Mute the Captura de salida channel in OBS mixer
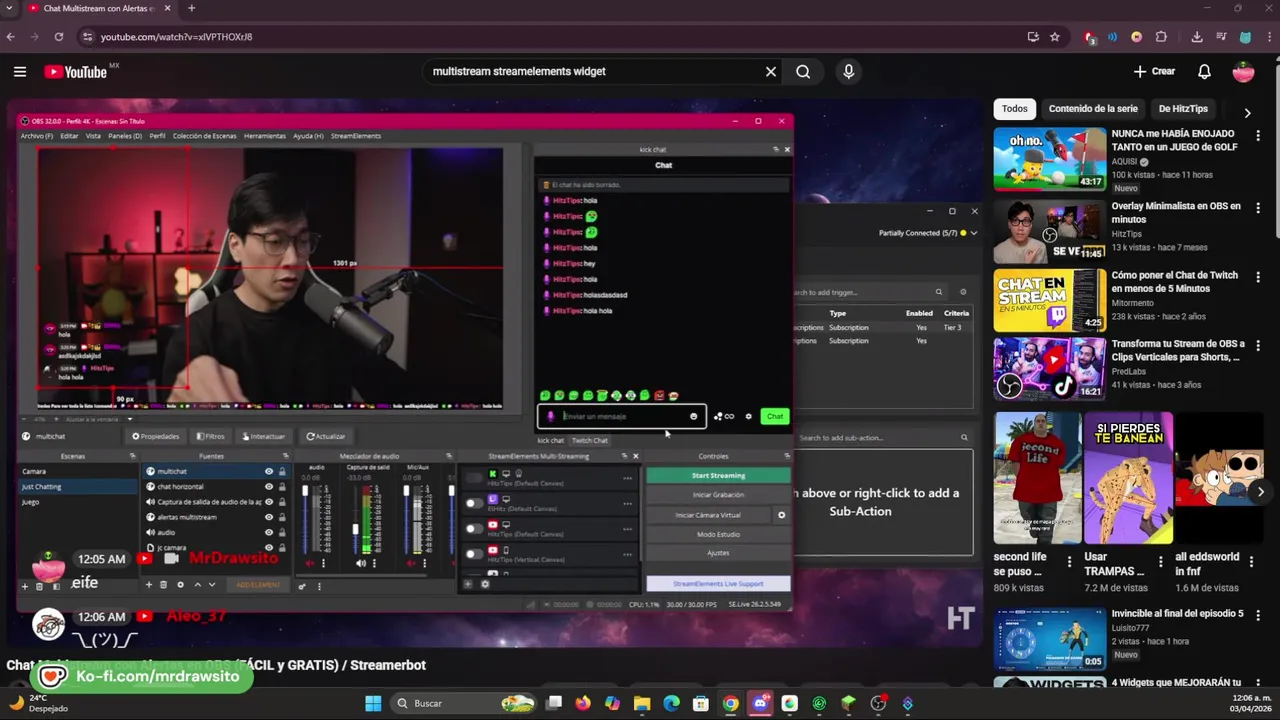The image size is (1280, 720). click(x=361, y=563)
